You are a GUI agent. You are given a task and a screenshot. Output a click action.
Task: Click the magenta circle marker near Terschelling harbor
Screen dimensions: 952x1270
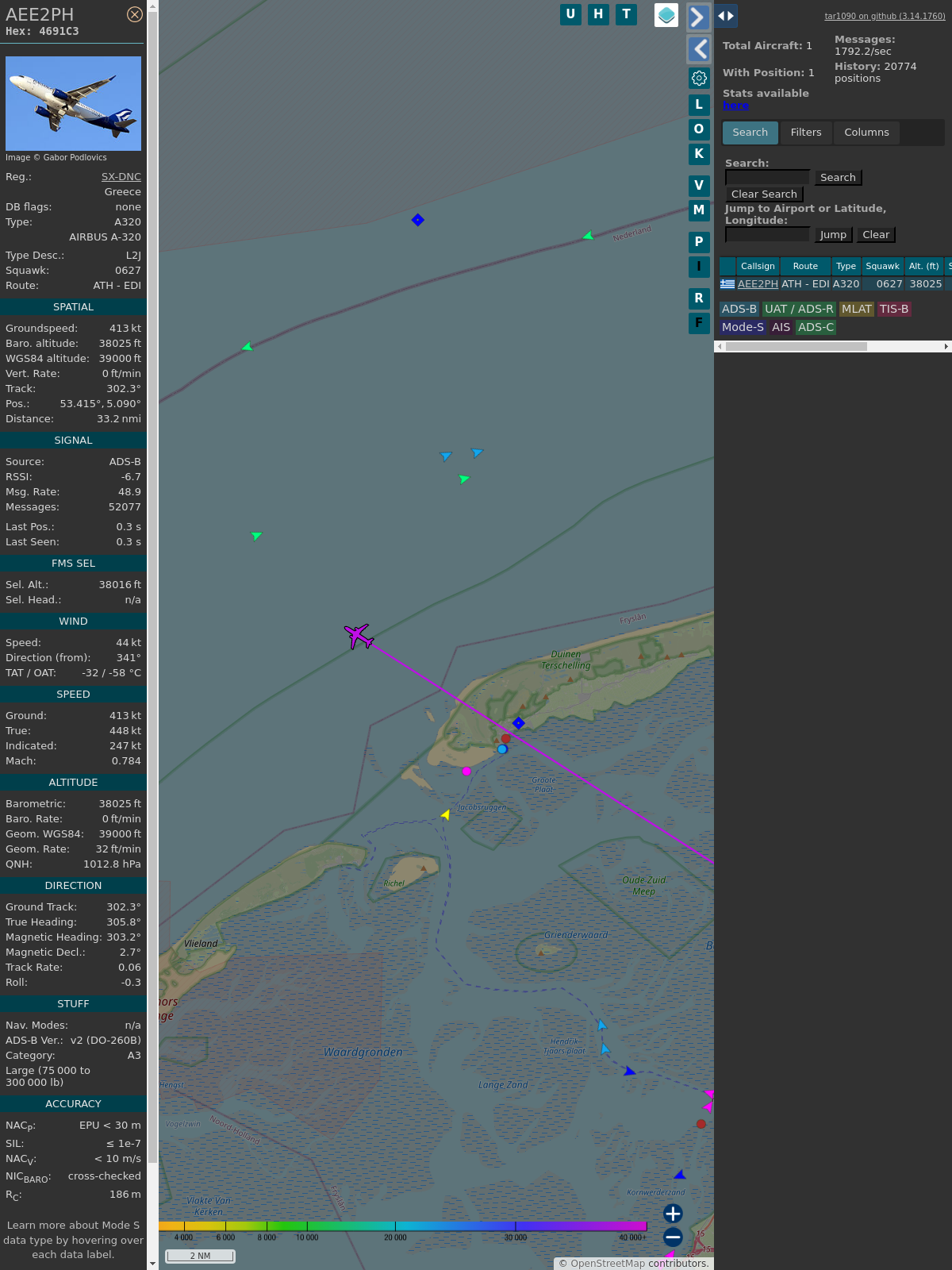(466, 772)
